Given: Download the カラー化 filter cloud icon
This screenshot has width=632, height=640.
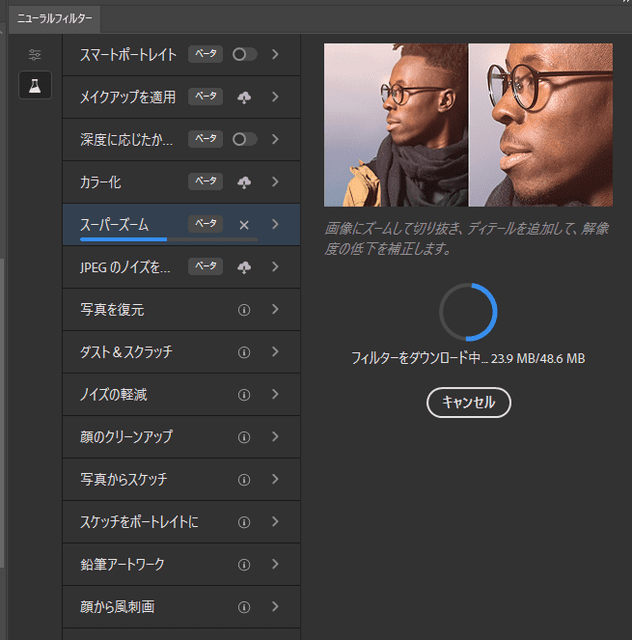Looking at the screenshot, I should (244, 182).
